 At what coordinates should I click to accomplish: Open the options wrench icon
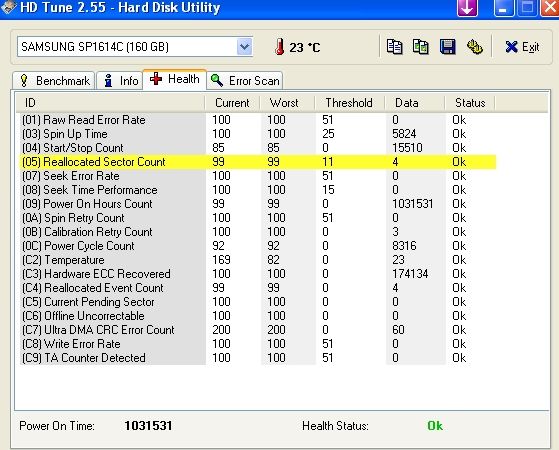[475, 47]
